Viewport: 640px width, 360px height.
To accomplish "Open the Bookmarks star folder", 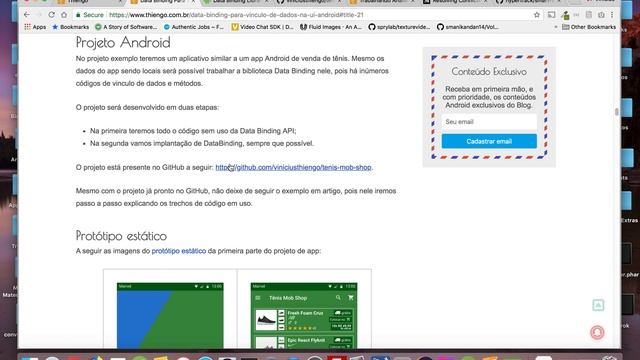I will pyautogui.click(x=71, y=27).
